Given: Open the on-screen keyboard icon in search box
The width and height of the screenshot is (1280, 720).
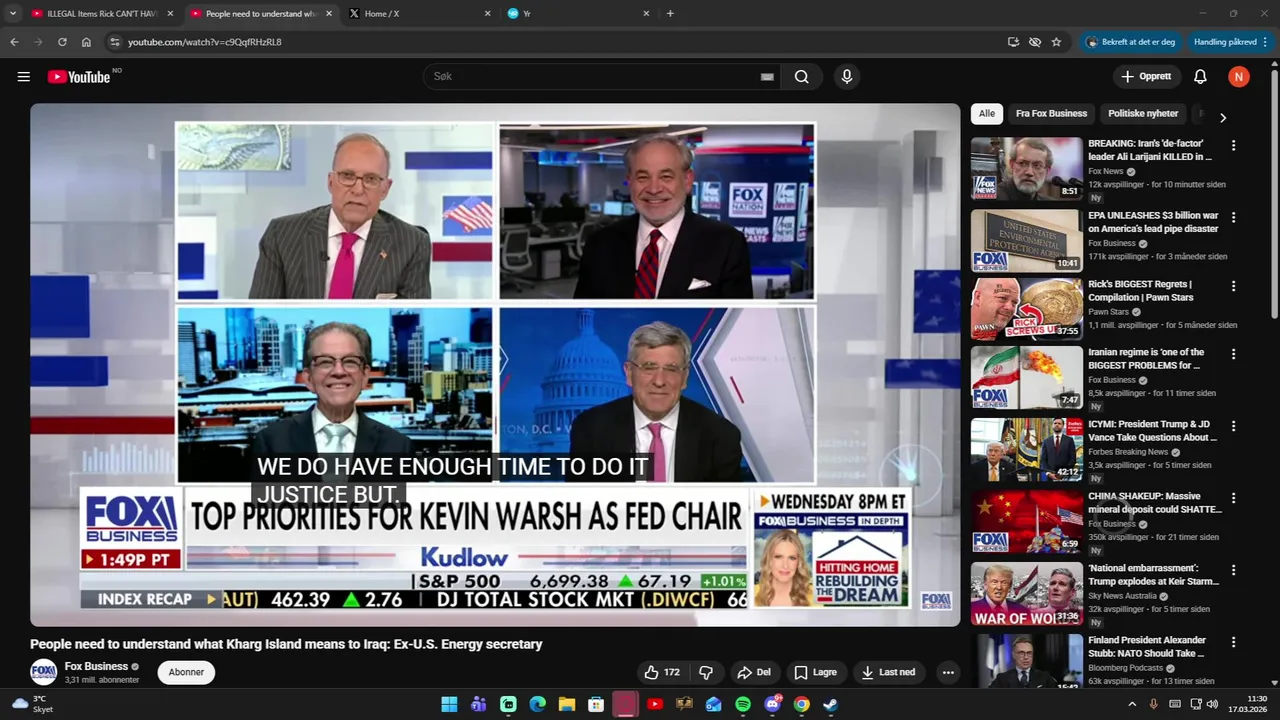Looking at the screenshot, I should click(x=767, y=77).
